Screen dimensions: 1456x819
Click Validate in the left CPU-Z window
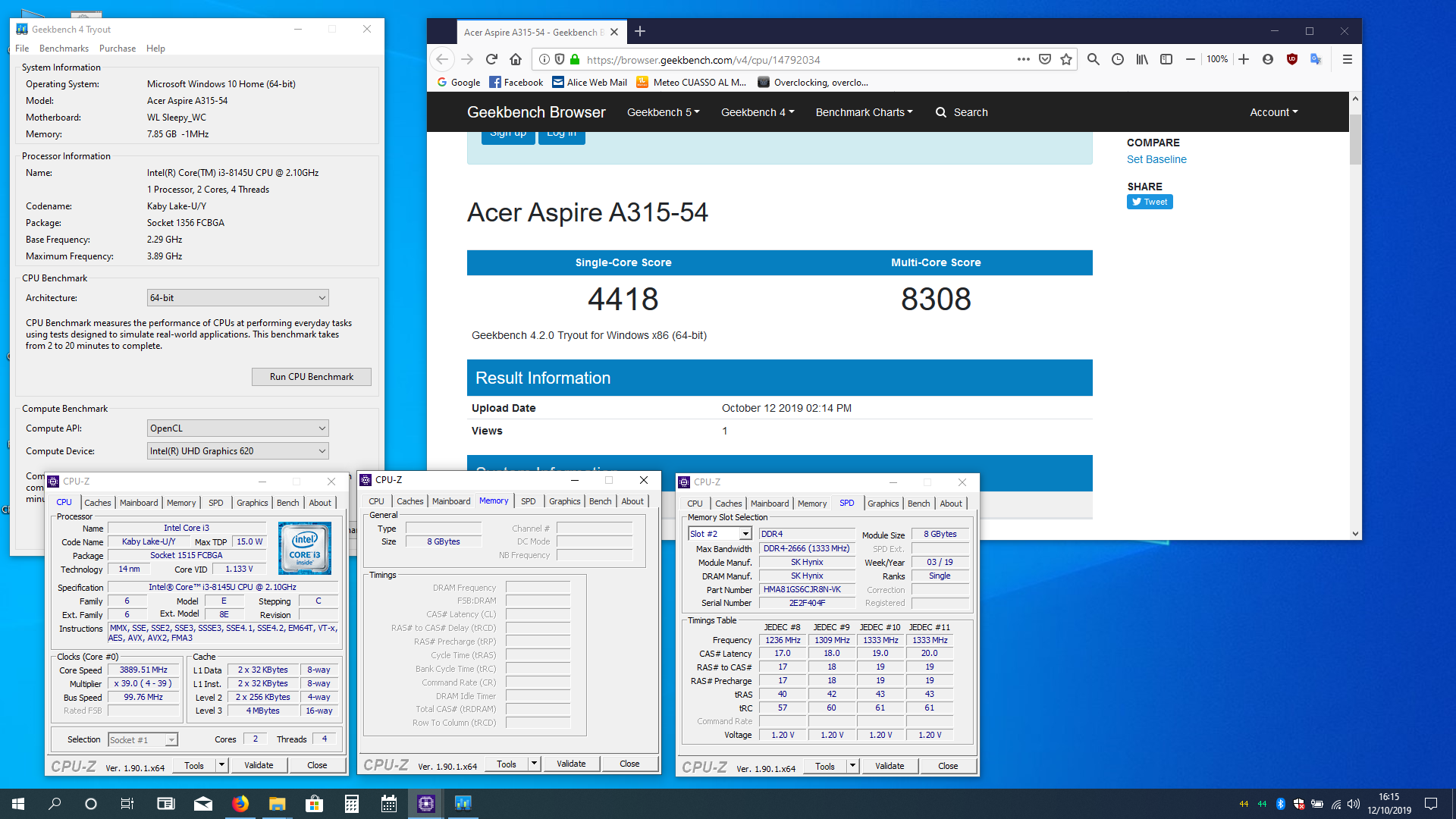(259, 765)
